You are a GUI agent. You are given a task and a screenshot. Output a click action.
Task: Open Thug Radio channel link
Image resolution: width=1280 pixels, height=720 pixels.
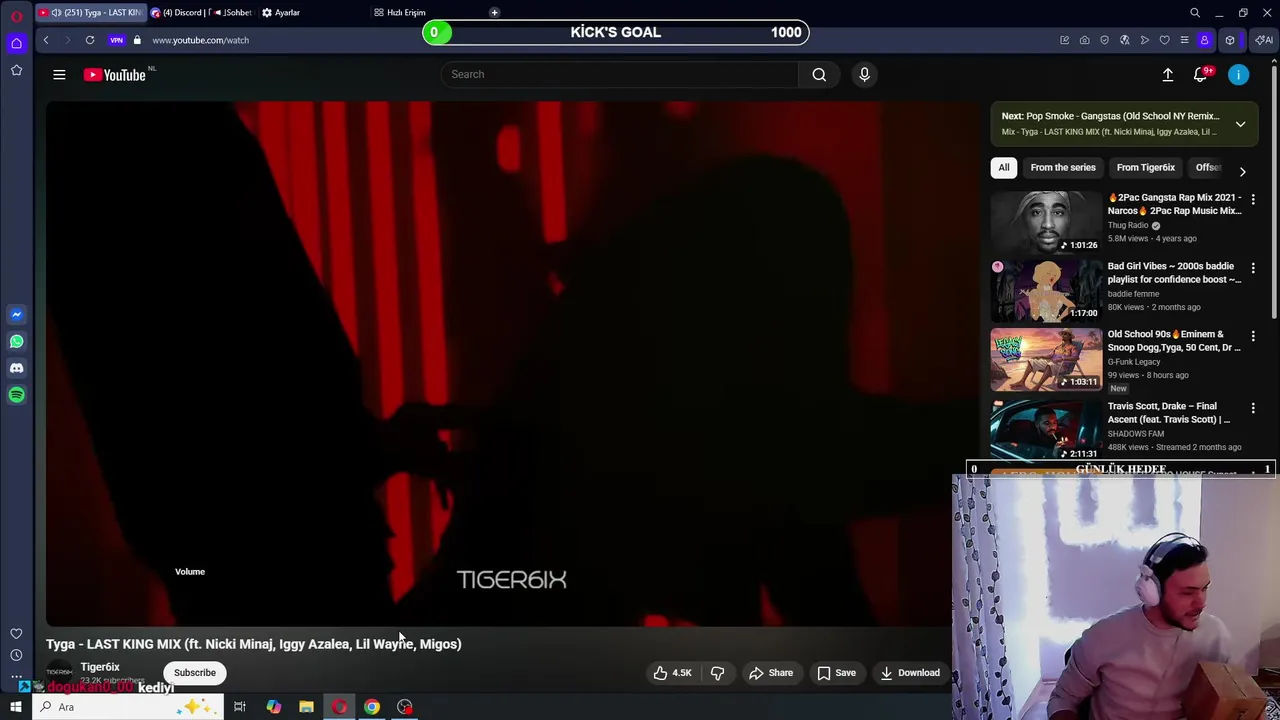[x=1128, y=225]
